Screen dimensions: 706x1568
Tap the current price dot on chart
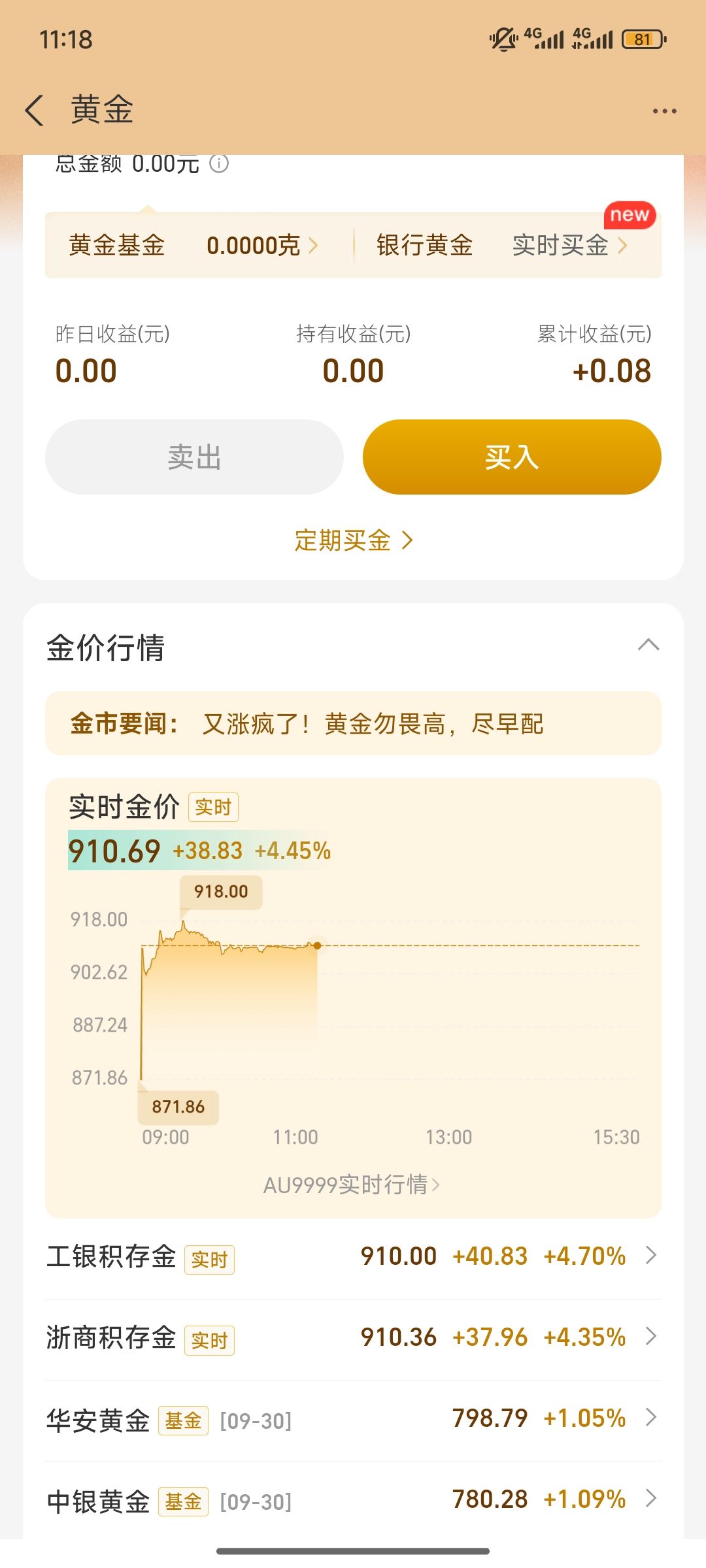(x=317, y=945)
